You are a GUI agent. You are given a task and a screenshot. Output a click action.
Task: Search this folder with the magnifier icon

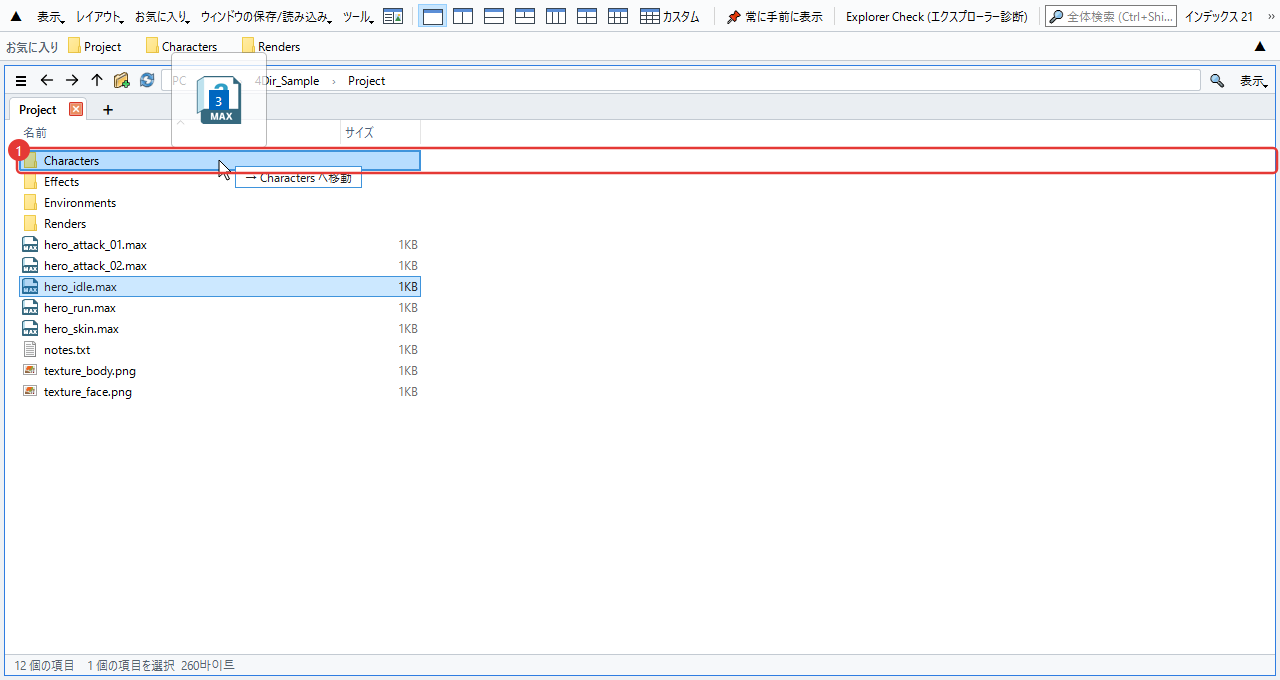click(1217, 81)
